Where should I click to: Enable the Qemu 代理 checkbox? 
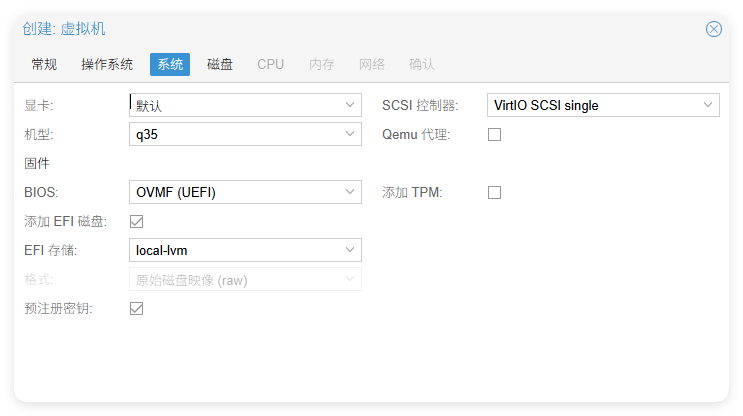pyautogui.click(x=494, y=135)
